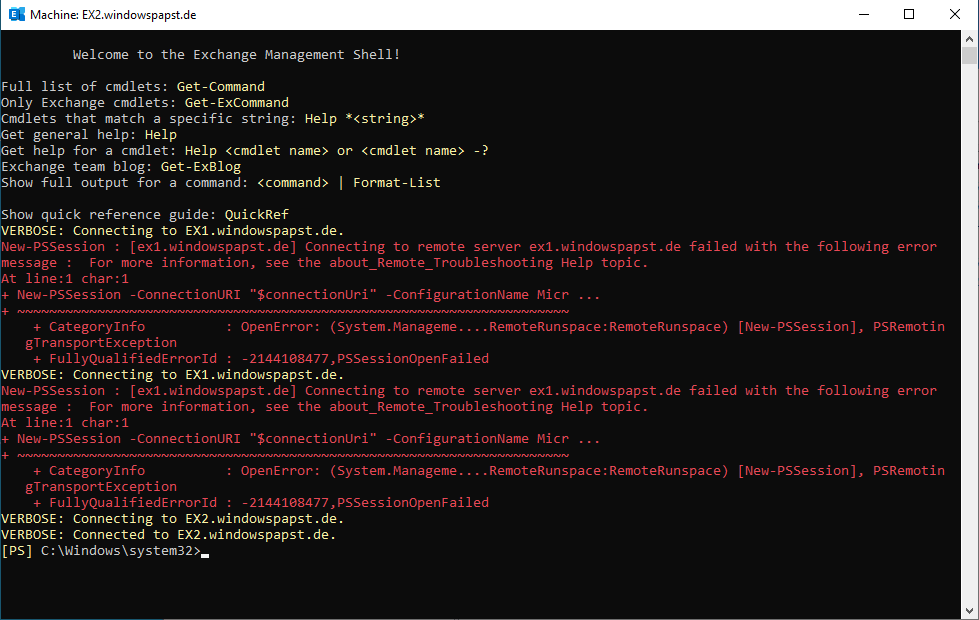The width and height of the screenshot is (979, 620).
Task: Click the vertical scrollbar thumb
Action: pos(969,56)
